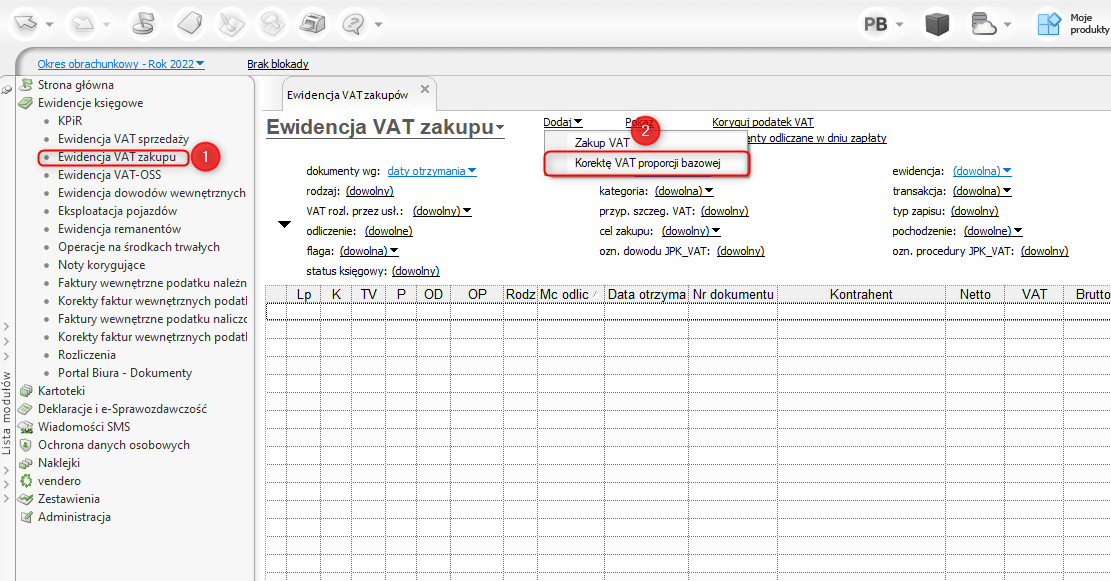The width and height of the screenshot is (1111, 581).
Task: Click ozn. procedury JPK_VAT (dowolny) link
Action: point(1044,251)
